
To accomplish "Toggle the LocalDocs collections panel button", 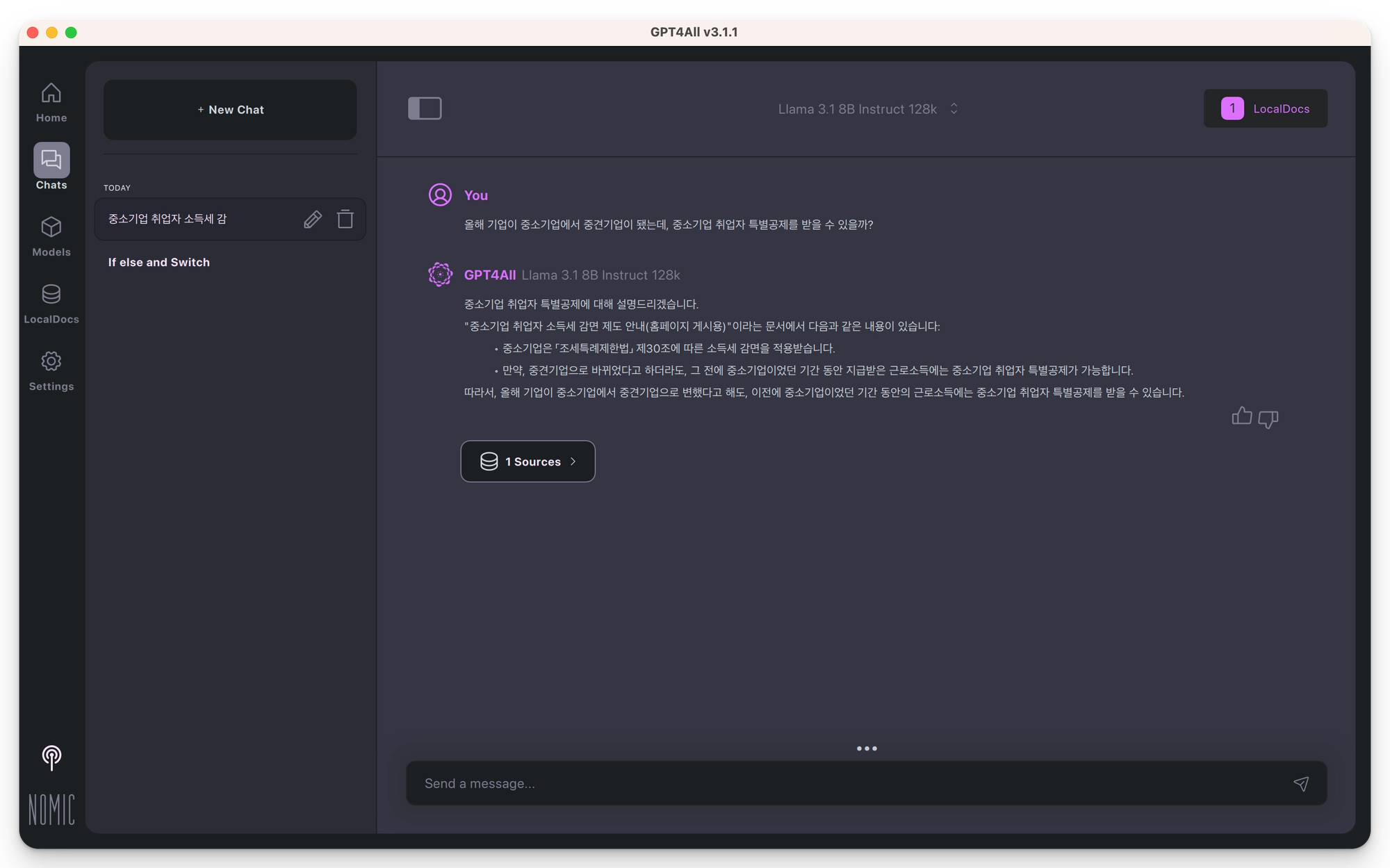I will (1265, 108).
